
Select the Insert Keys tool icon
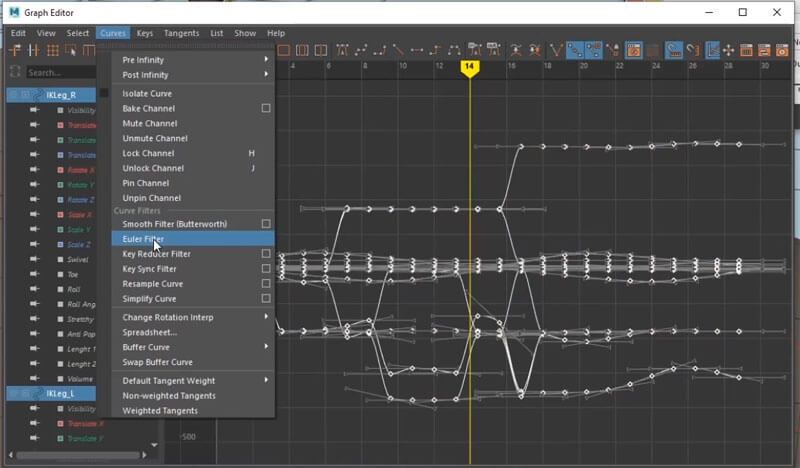coord(33,49)
